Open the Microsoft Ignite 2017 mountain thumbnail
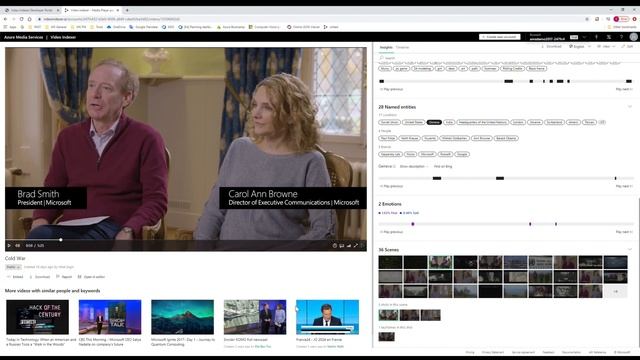The width and height of the screenshot is (640, 360). 182,317
